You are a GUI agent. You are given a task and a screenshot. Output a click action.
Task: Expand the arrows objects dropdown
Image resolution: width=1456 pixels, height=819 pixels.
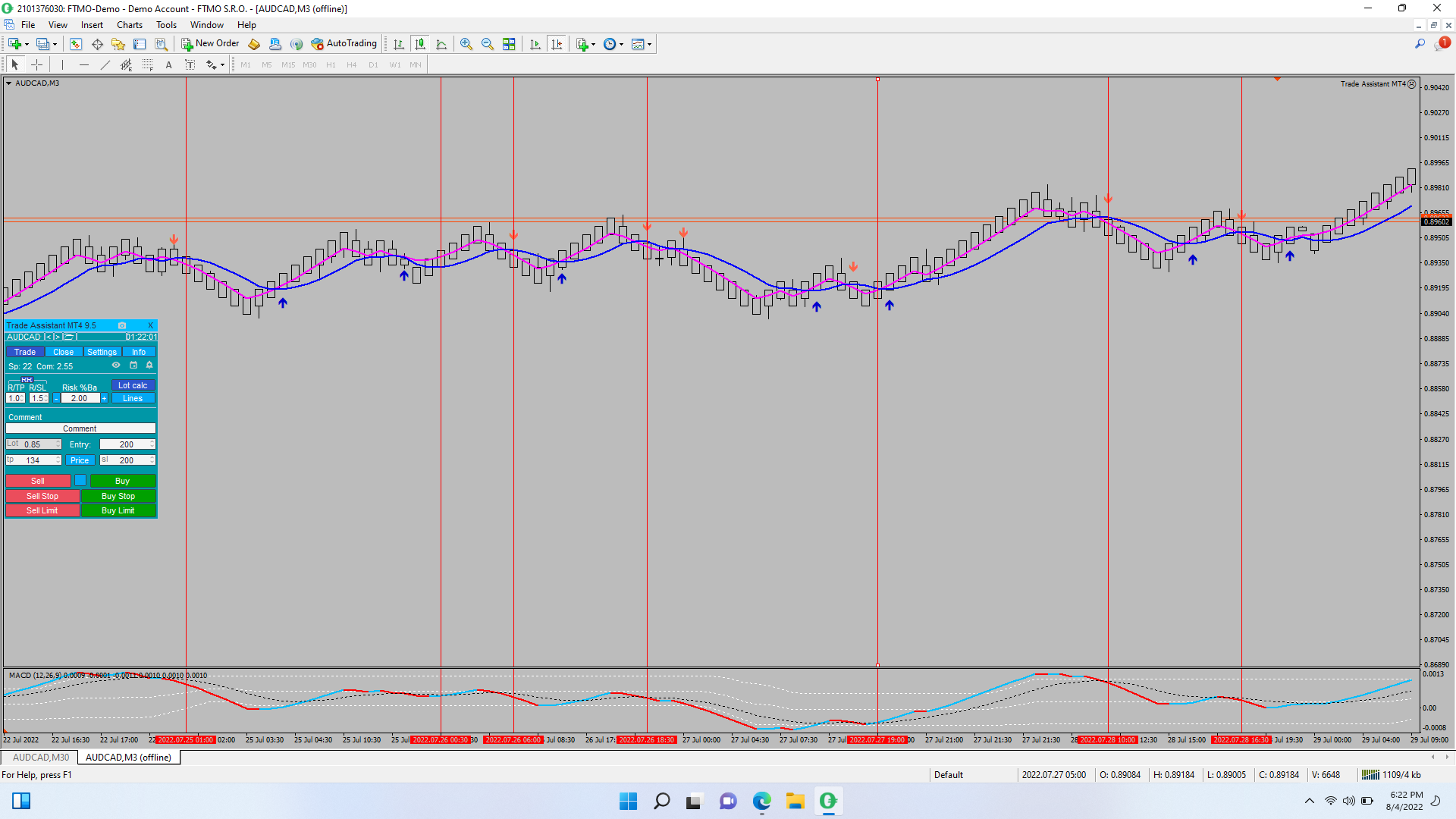[x=222, y=64]
